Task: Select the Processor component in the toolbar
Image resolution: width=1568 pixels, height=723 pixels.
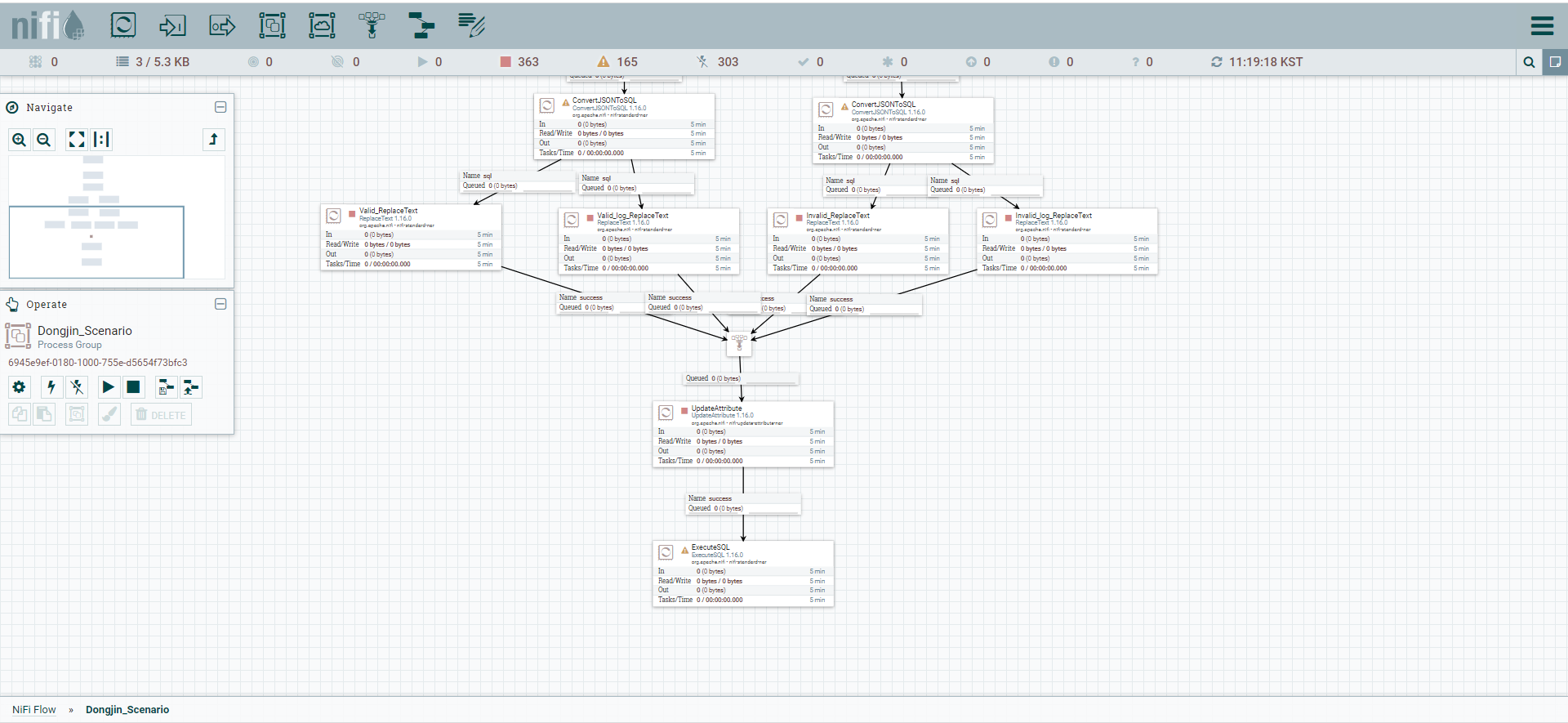Action: [x=123, y=25]
